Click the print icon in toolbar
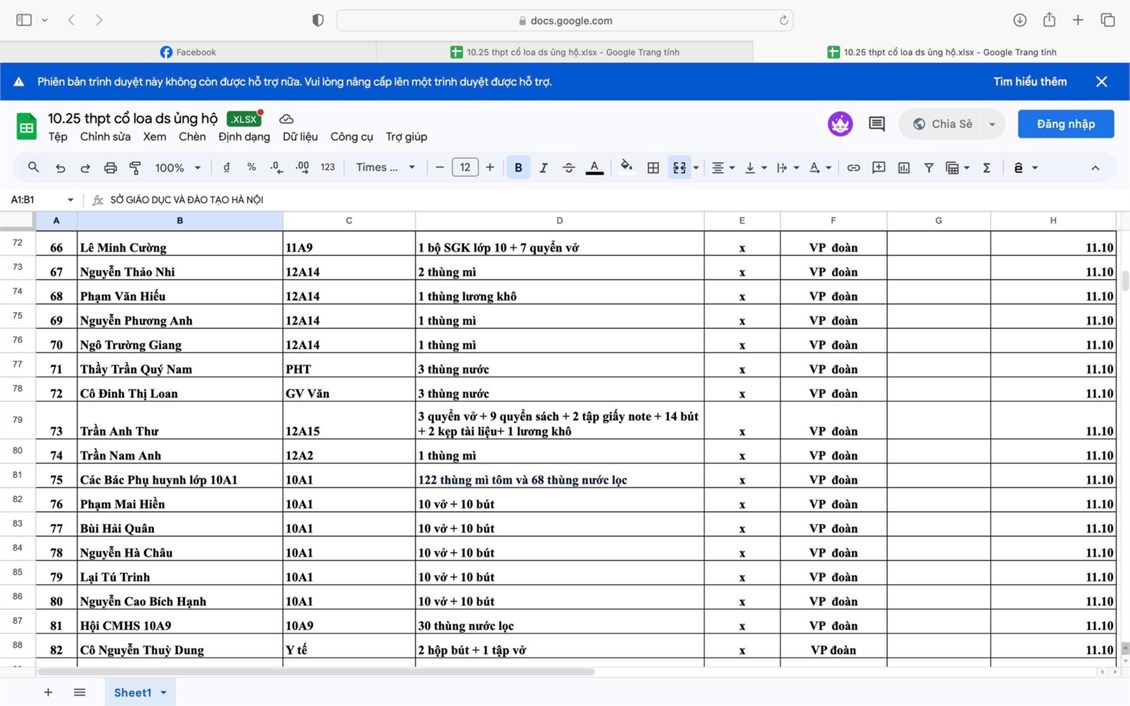The image size is (1130, 706). (110, 168)
